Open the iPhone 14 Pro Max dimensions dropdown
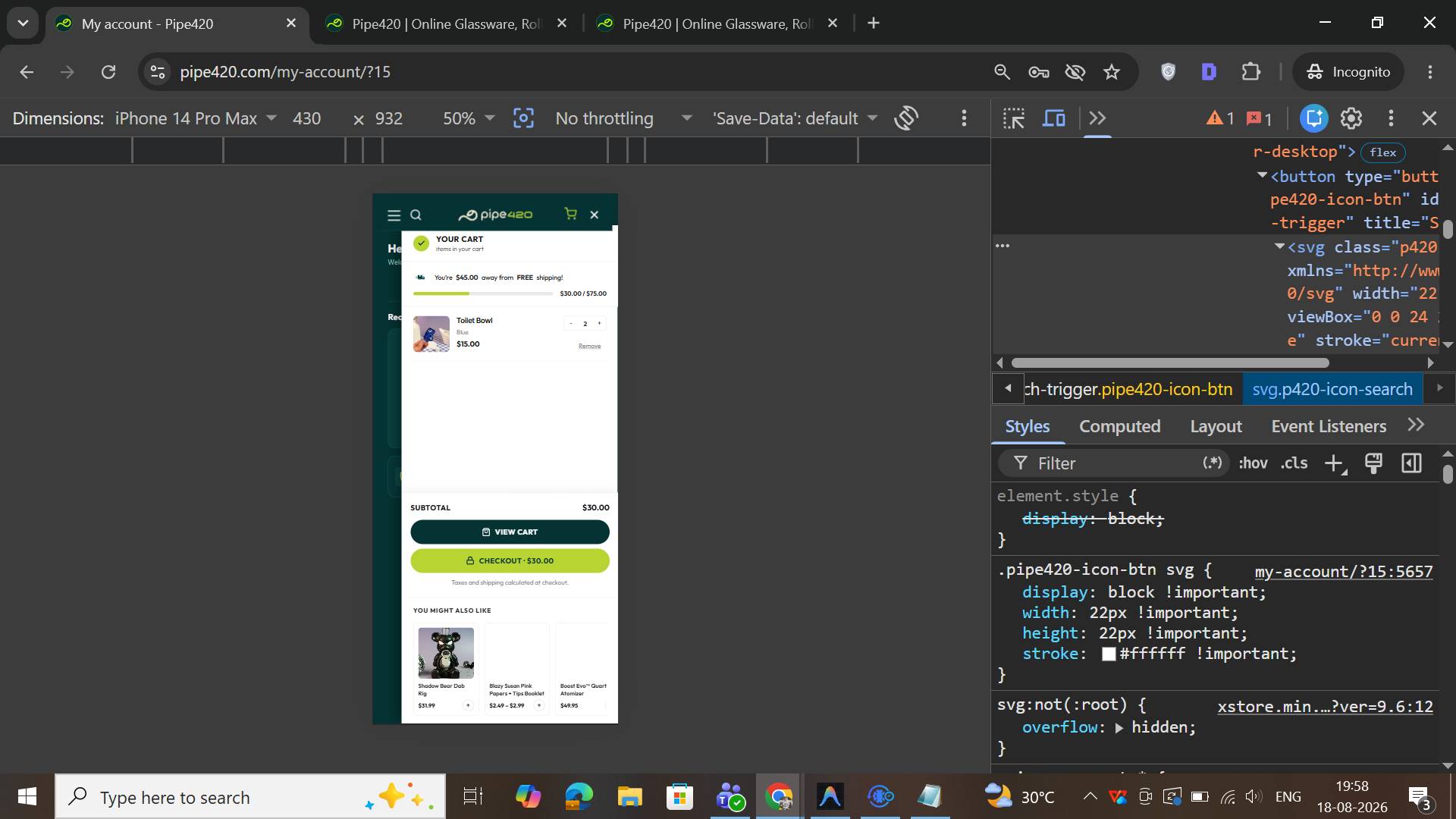The height and width of the screenshot is (819, 1456). coord(196,118)
